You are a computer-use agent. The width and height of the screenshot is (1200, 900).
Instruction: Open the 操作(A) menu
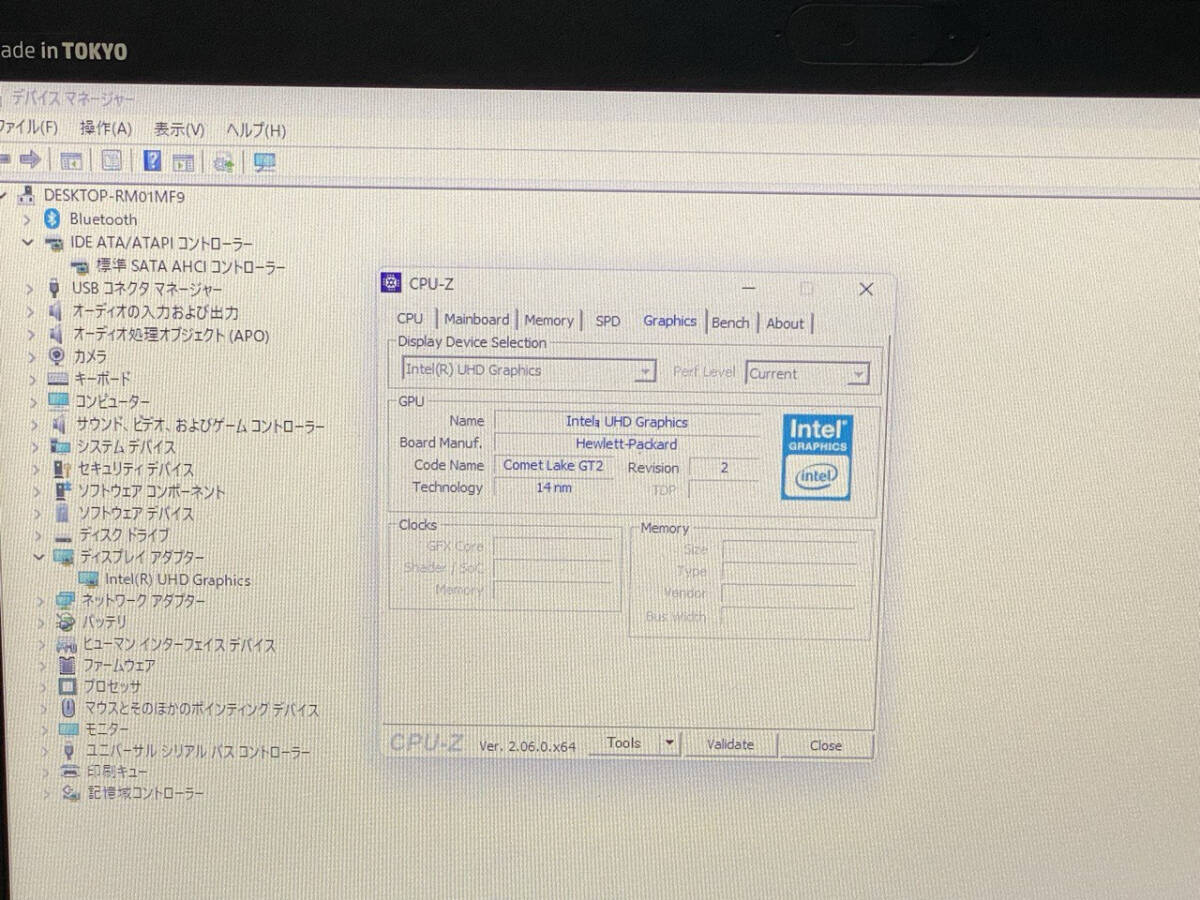(106, 128)
